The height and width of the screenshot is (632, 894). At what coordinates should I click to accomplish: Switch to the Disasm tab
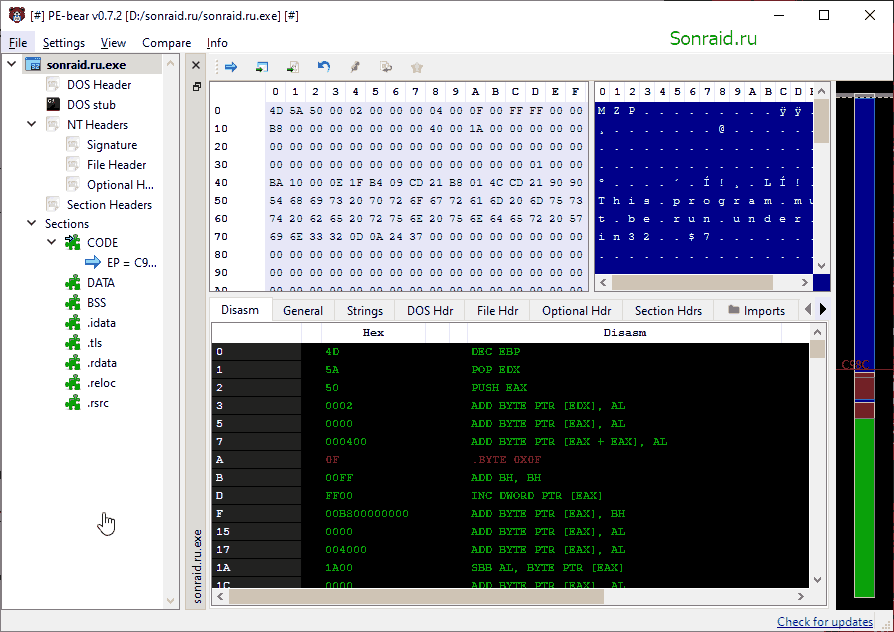click(239, 310)
